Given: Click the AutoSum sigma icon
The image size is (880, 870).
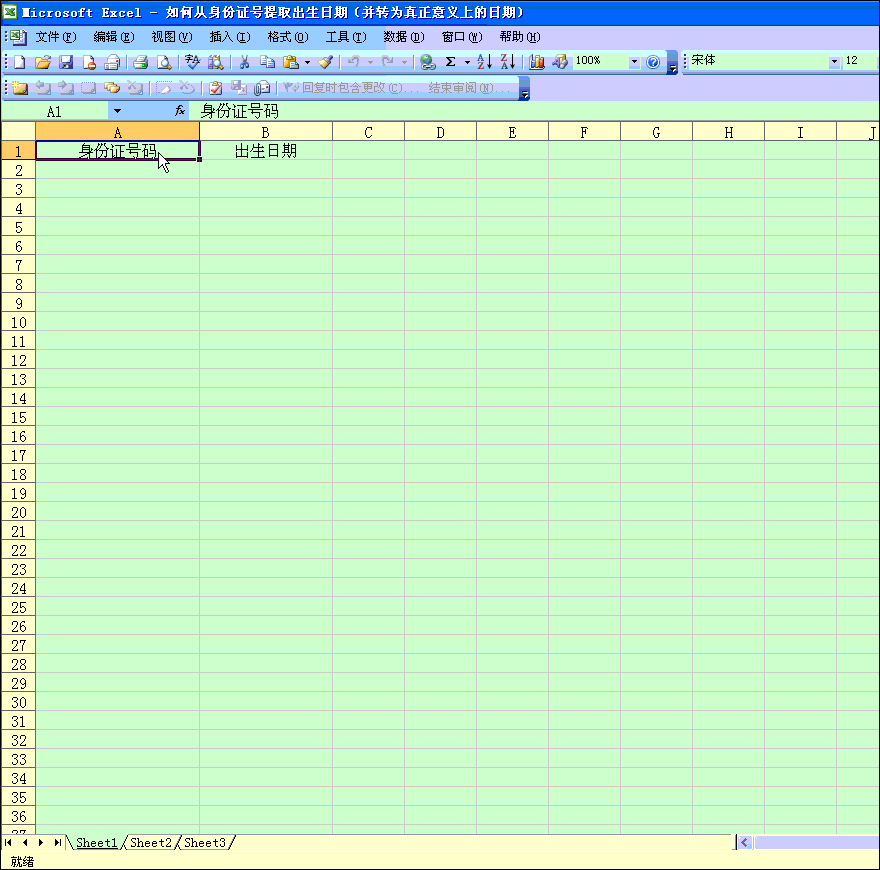Looking at the screenshot, I should 450,62.
